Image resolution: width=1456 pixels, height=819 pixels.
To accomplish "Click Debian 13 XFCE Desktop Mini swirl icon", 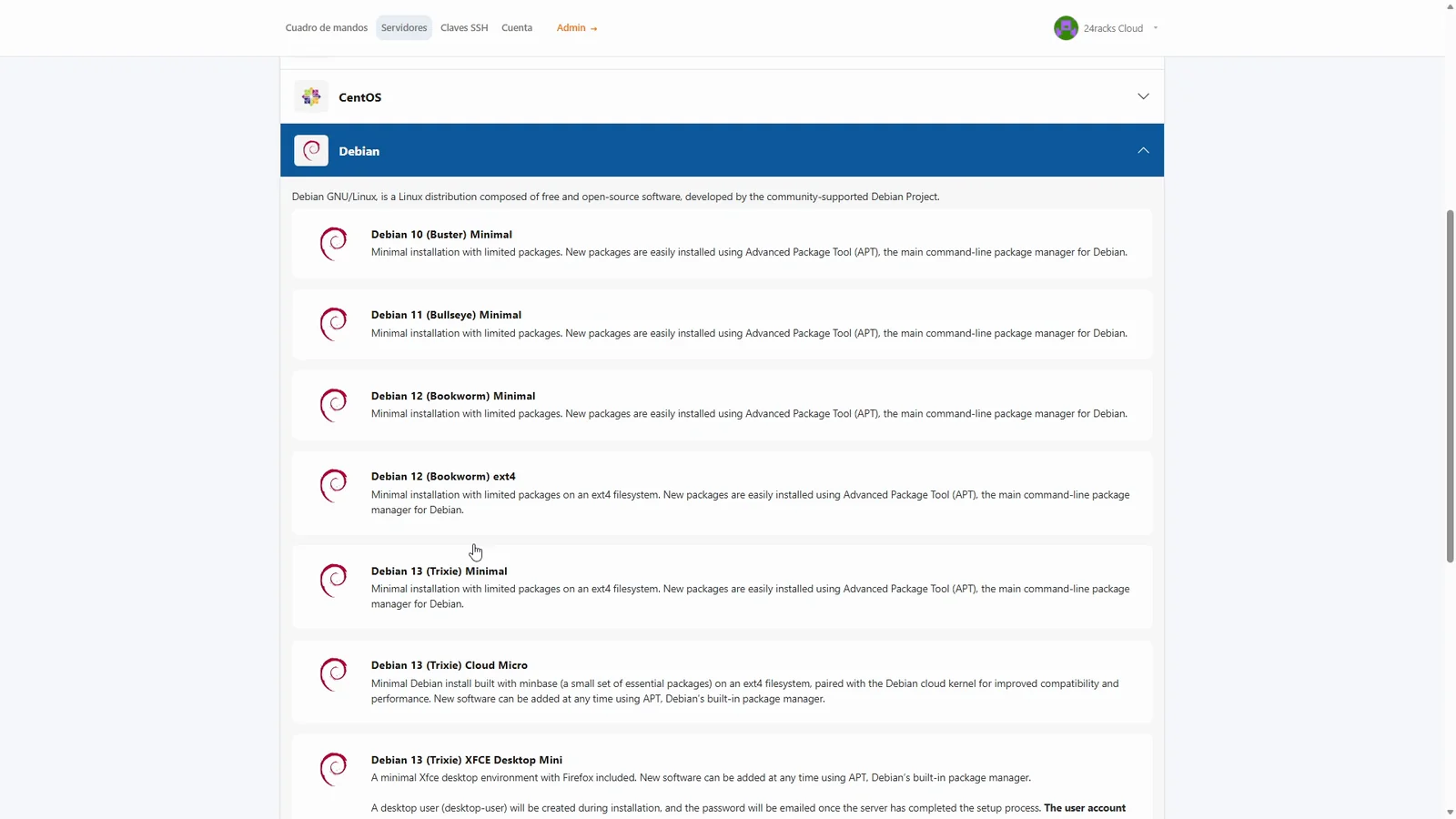I will [334, 769].
